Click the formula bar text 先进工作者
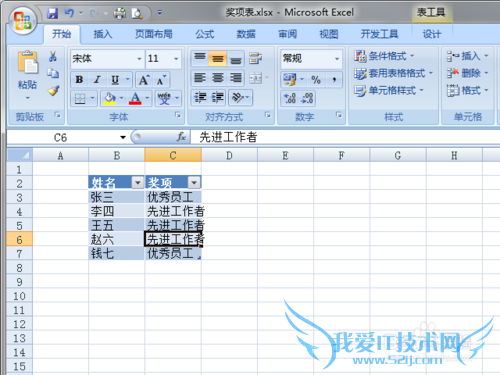Image resolution: width=500 pixels, height=375 pixels. (x=228, y=137)
